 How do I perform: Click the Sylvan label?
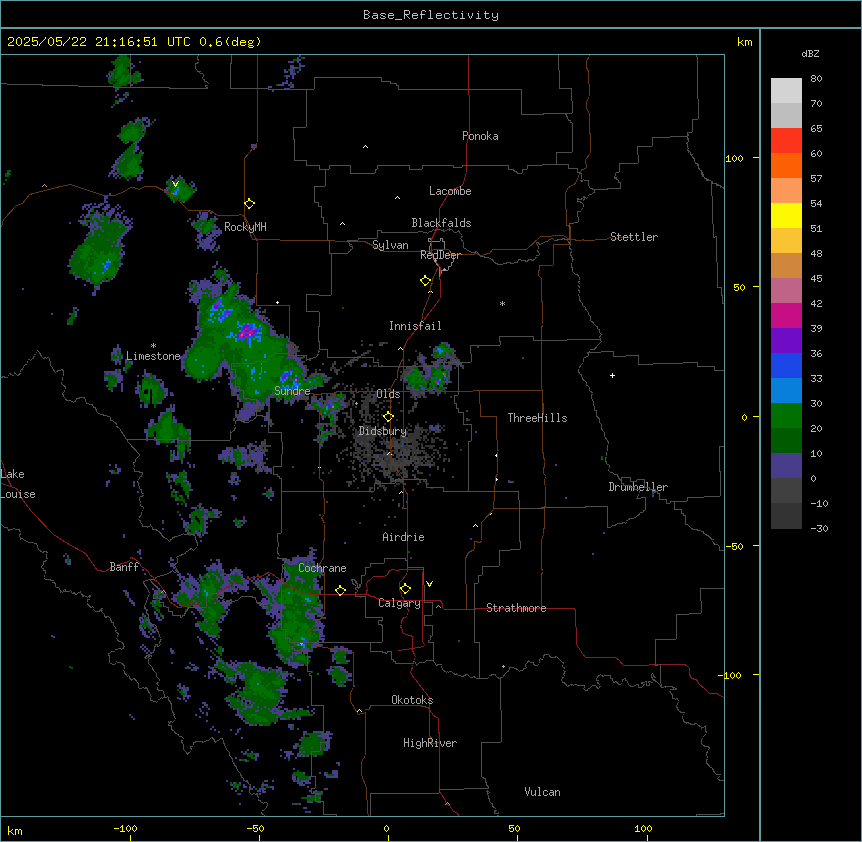click(390, 245)
